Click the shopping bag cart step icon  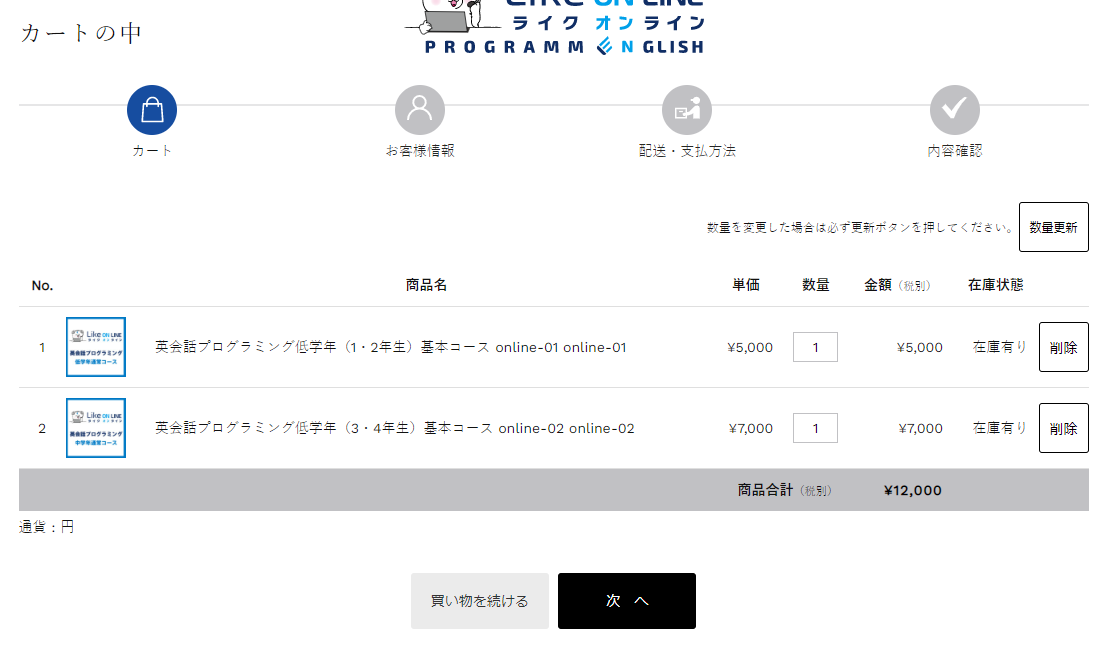tap(152, 110)
